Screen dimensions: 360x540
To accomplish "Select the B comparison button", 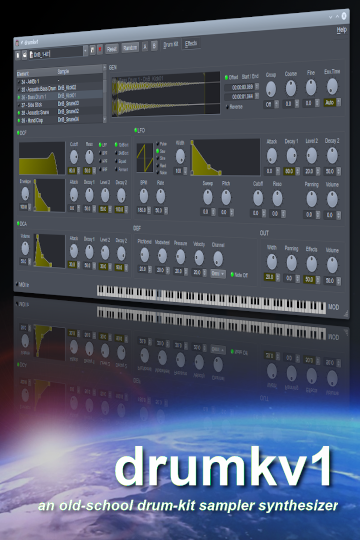I will click(x=154, y=46).
